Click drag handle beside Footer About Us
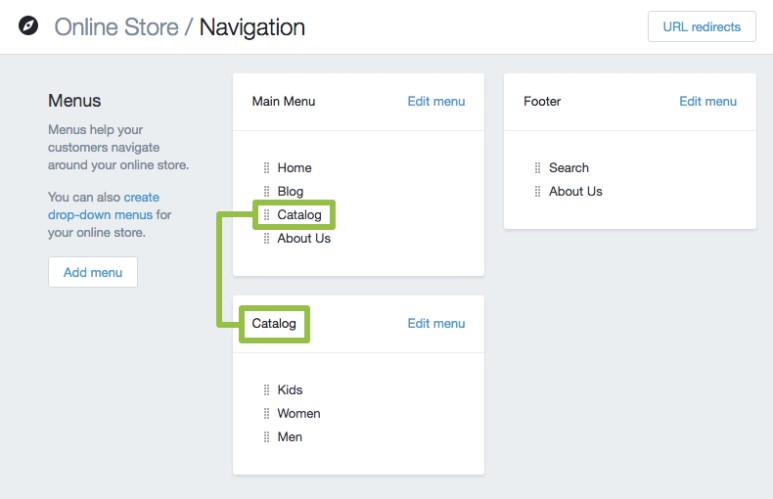773x499 pixels. click(x=538, y=191)
